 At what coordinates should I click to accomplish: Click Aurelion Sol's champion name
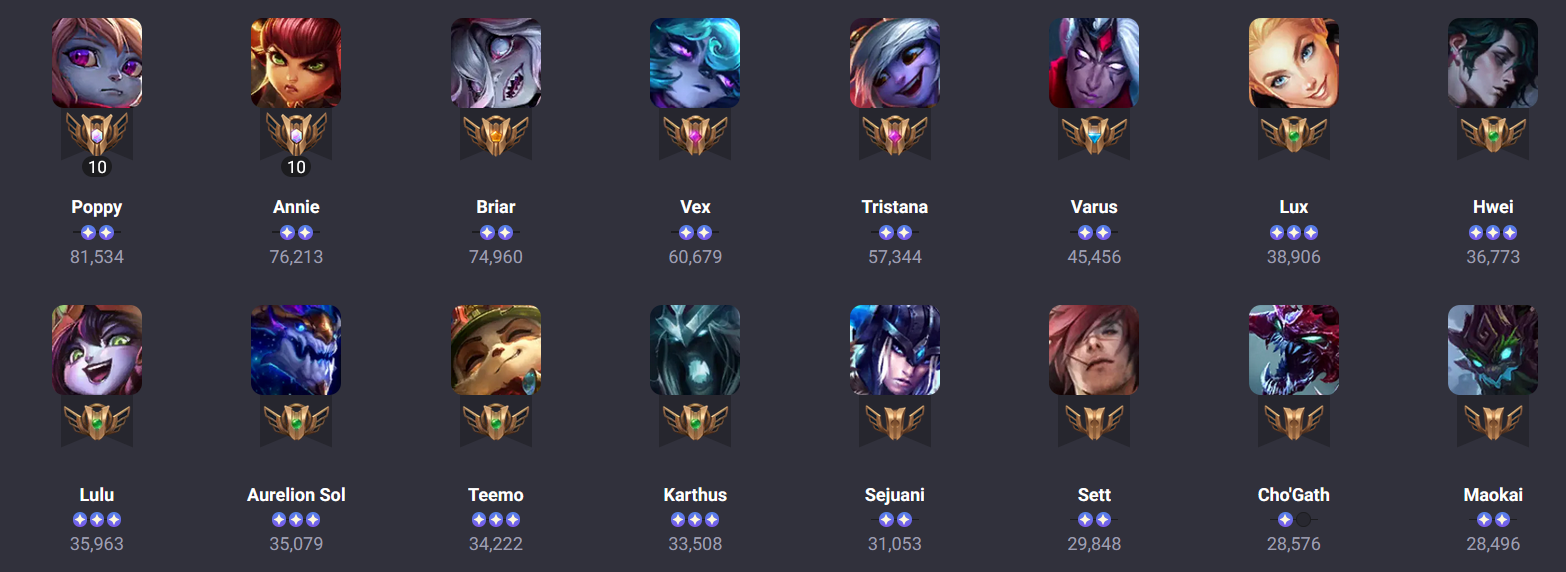tap(296, 495)
